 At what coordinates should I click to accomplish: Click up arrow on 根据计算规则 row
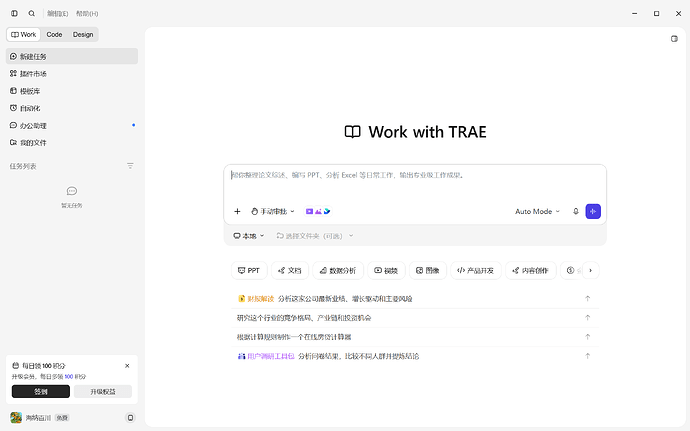coord(587,337)
